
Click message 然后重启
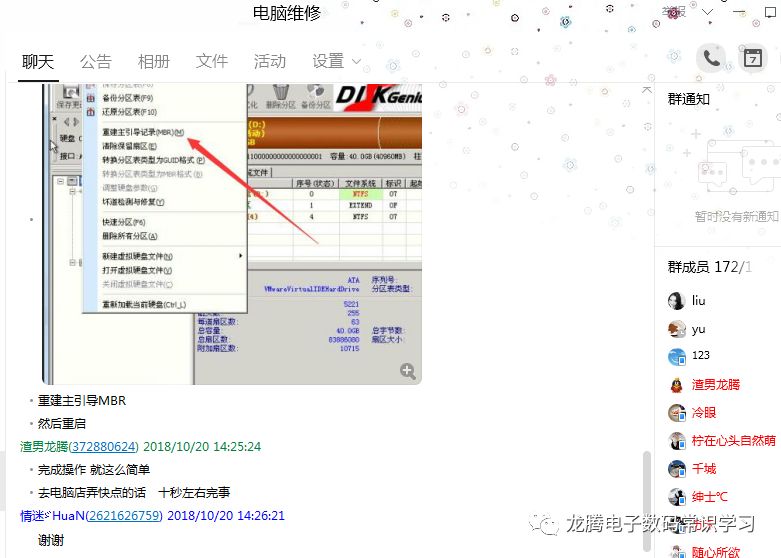point(62,423)
